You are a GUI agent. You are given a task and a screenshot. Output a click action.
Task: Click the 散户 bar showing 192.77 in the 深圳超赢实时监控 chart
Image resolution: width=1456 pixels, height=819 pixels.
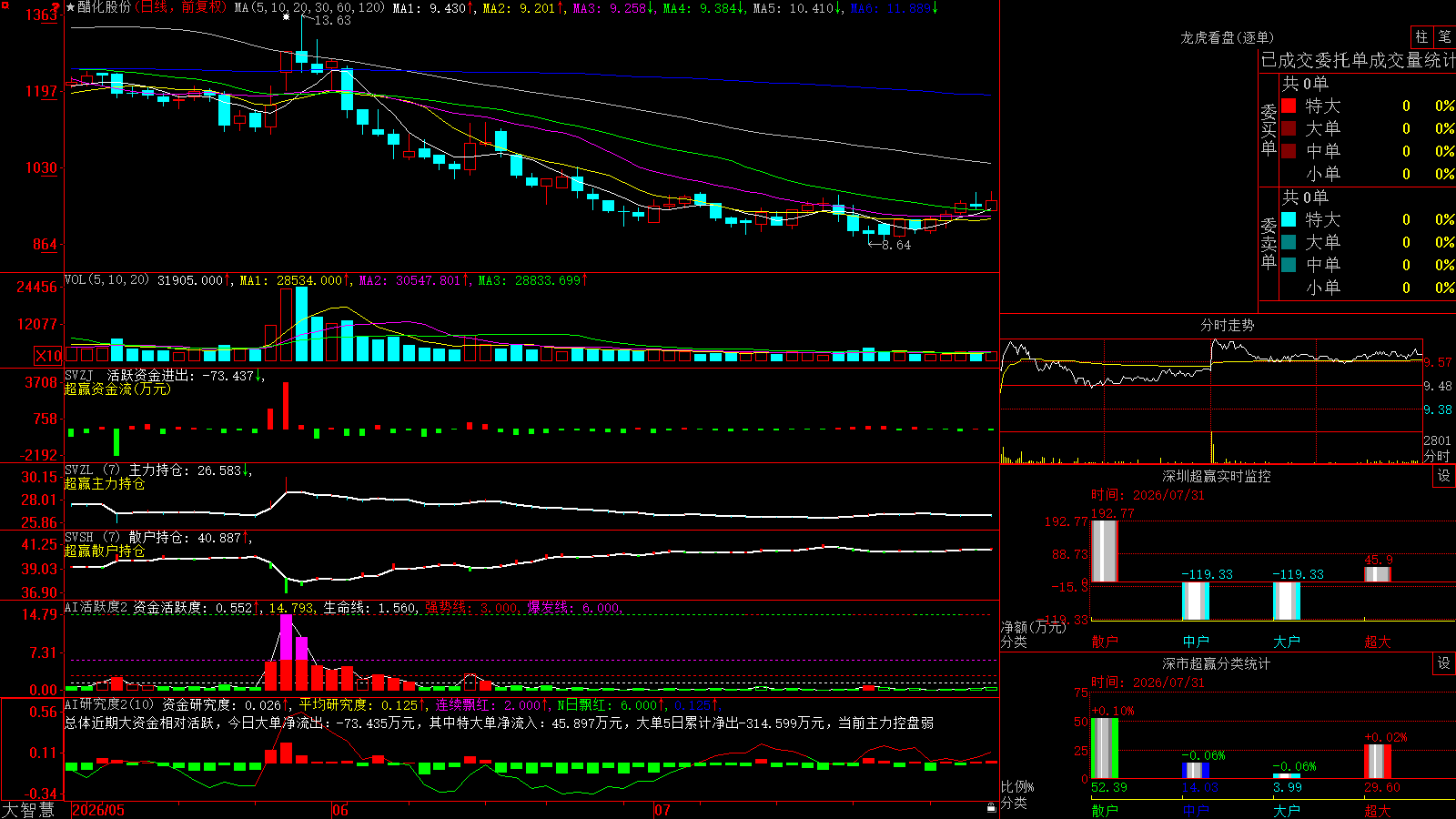pos(1105,551)
